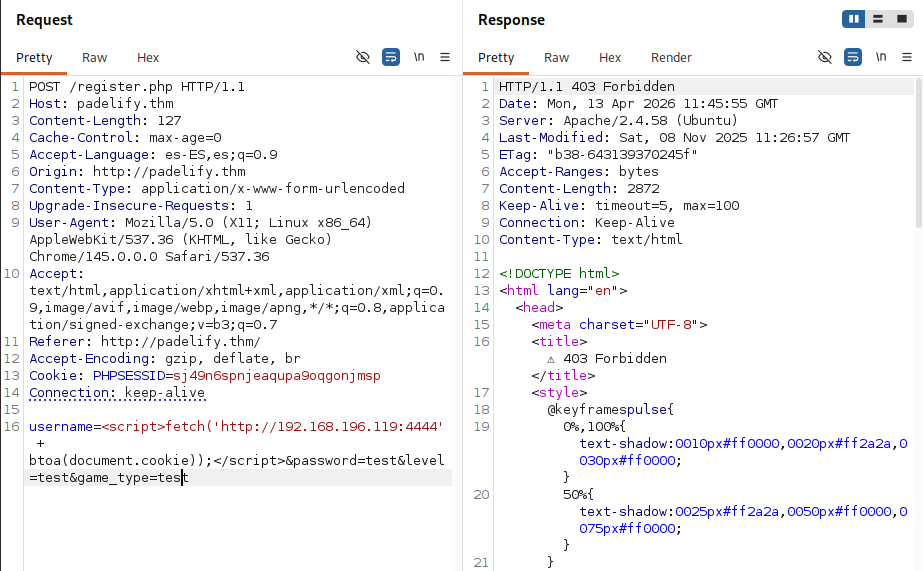Toggle show \n newline characters in Request pane
The image size is (923, 571).
[x=419, y=57]
